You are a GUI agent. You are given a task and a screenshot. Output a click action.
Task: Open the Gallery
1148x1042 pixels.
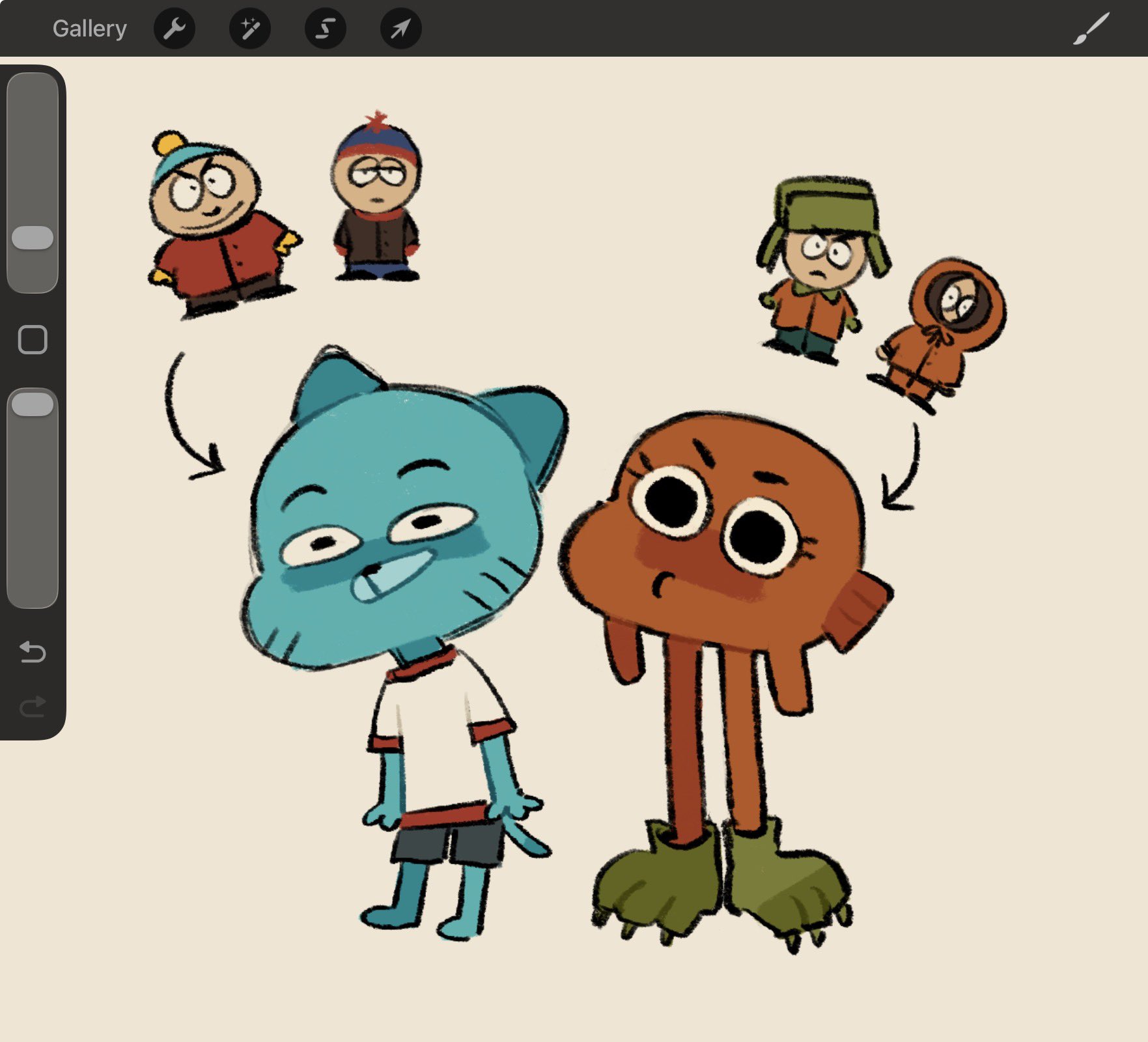(x=89, y=29)
